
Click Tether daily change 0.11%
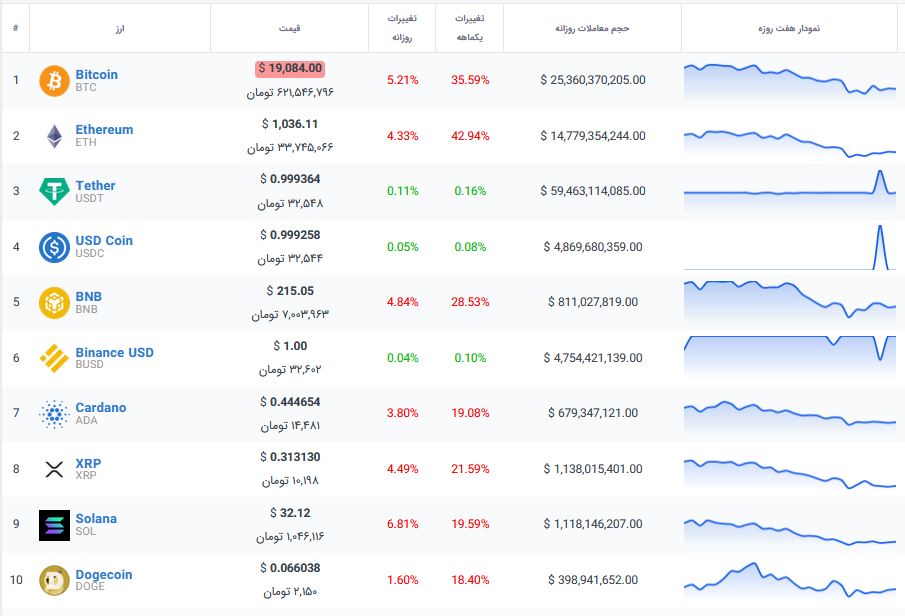click(x=402, y=191)
